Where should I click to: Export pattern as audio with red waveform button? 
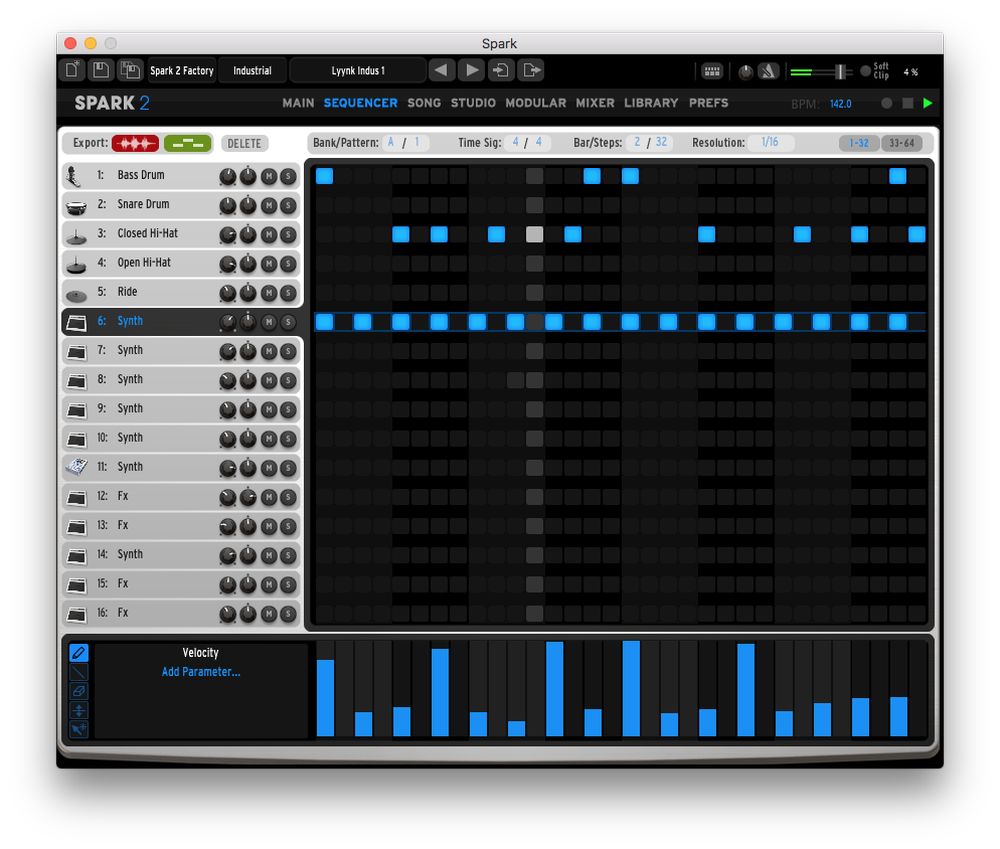click(135, 143)
